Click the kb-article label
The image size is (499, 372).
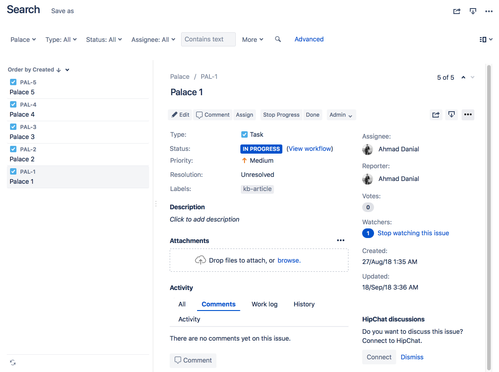257,189
